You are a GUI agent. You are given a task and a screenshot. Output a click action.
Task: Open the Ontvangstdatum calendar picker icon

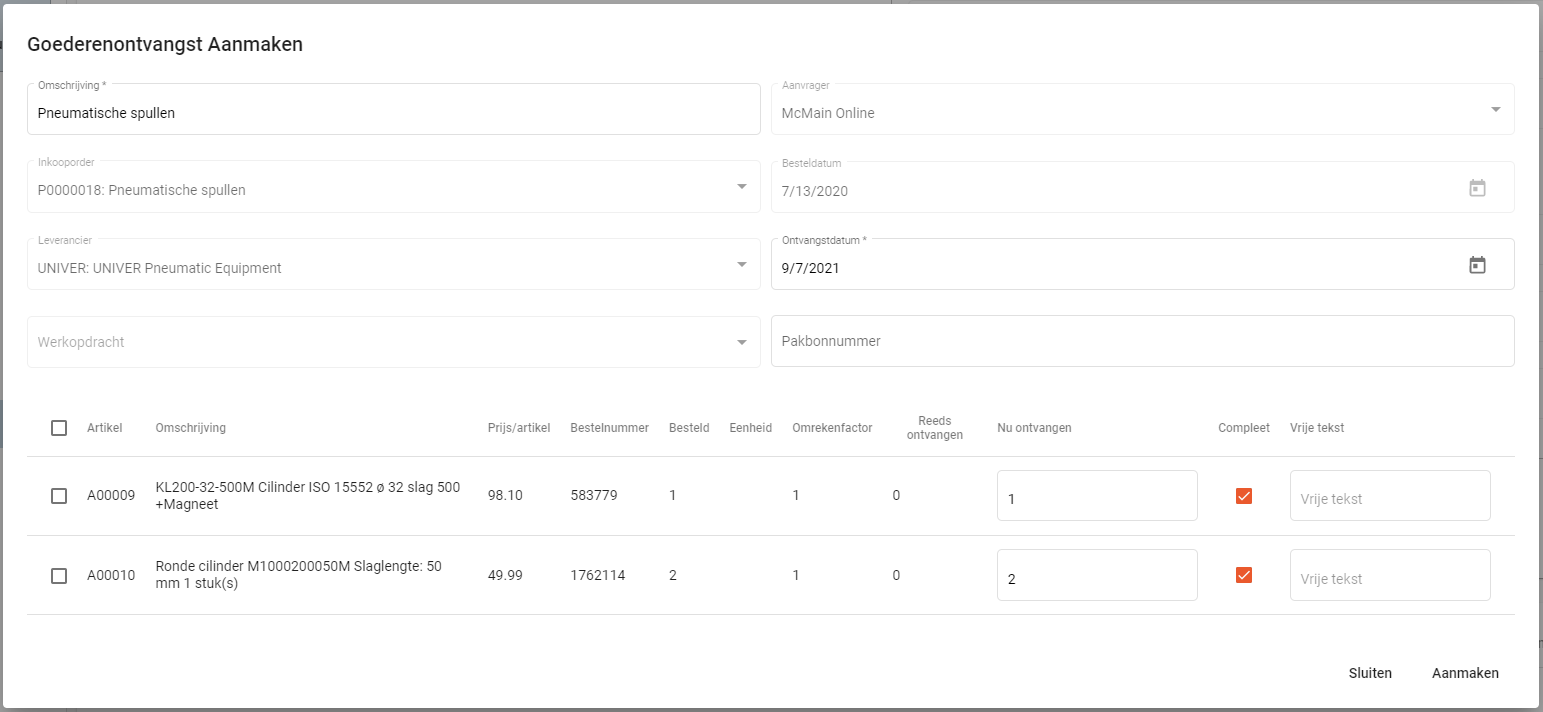[x=1477, y=265]
